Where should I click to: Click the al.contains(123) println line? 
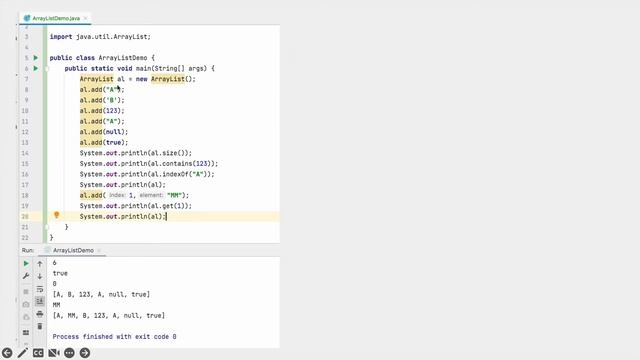[149, 164]
